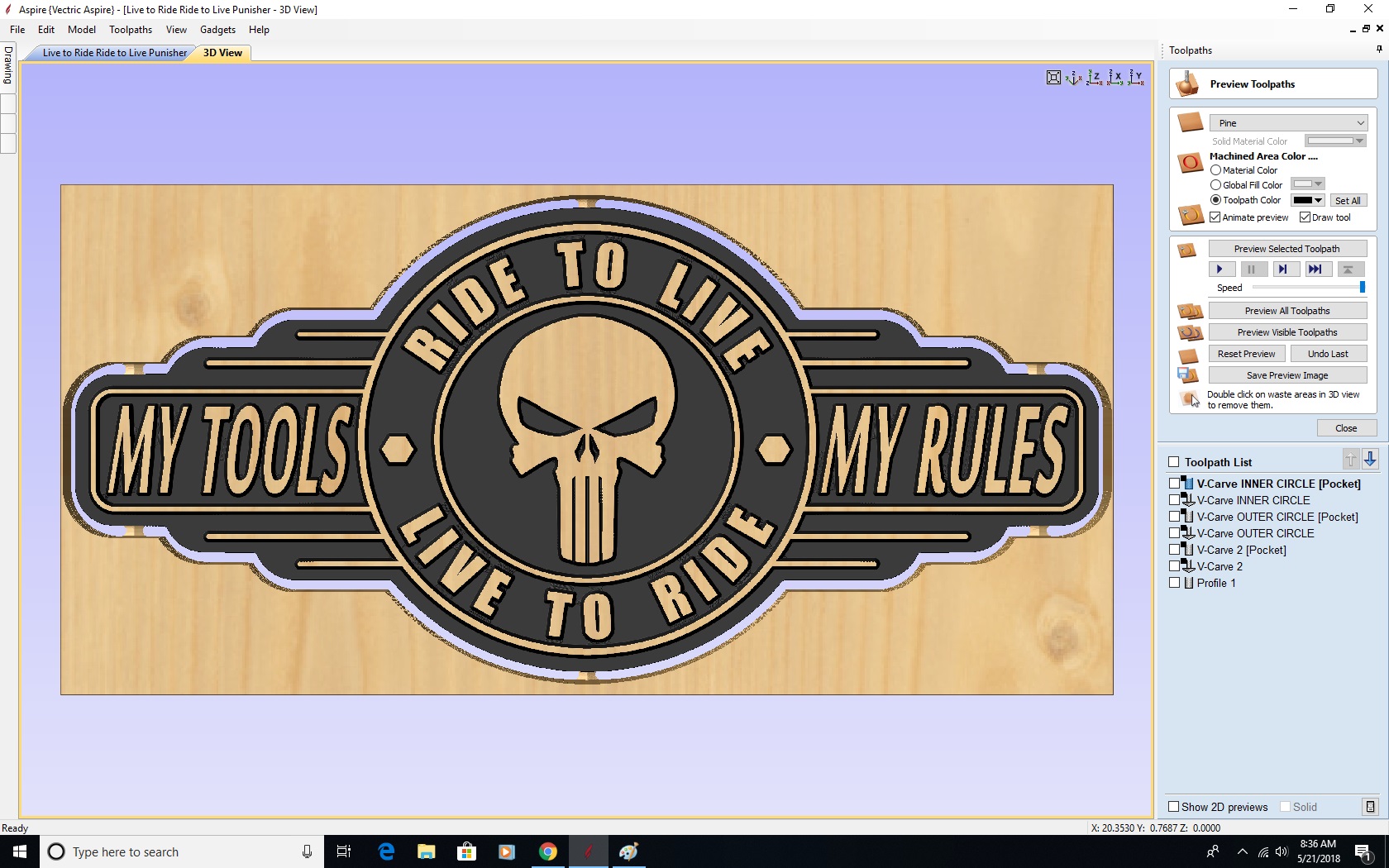Open the toolpath list options icon
1389x868 pixels.
tap(1370, 807)
